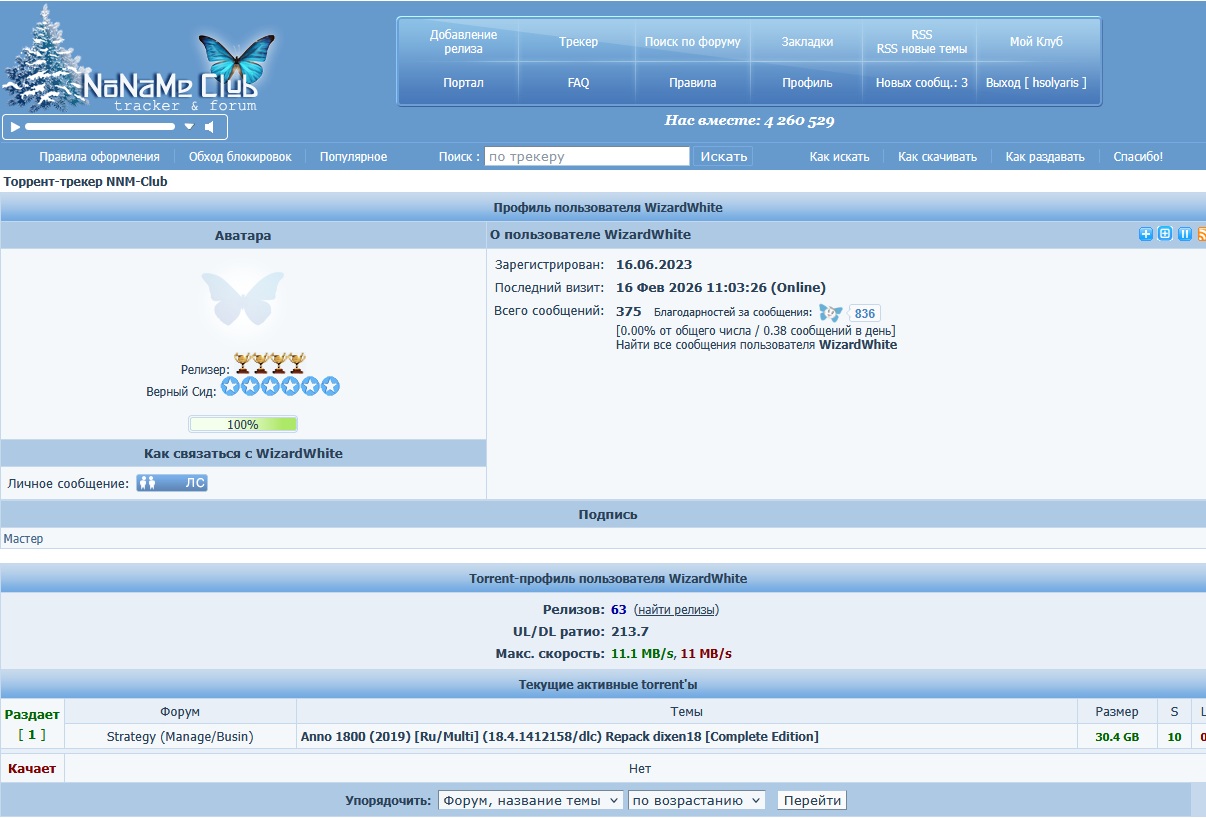Open the Трекер menu item
1206x818 pixels.
pos(578,42)
